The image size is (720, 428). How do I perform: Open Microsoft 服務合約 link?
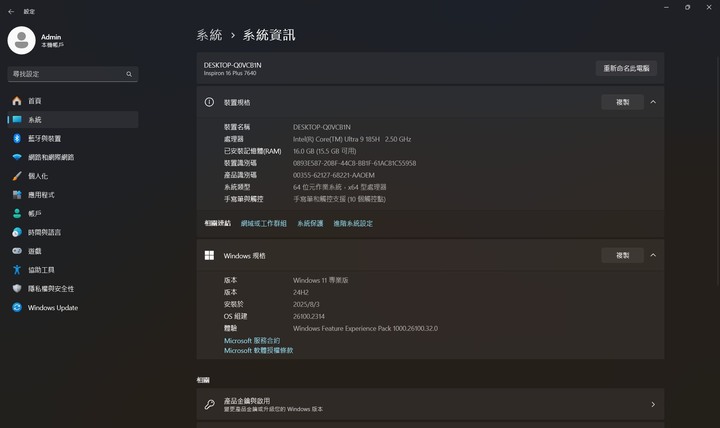[252, 341]
